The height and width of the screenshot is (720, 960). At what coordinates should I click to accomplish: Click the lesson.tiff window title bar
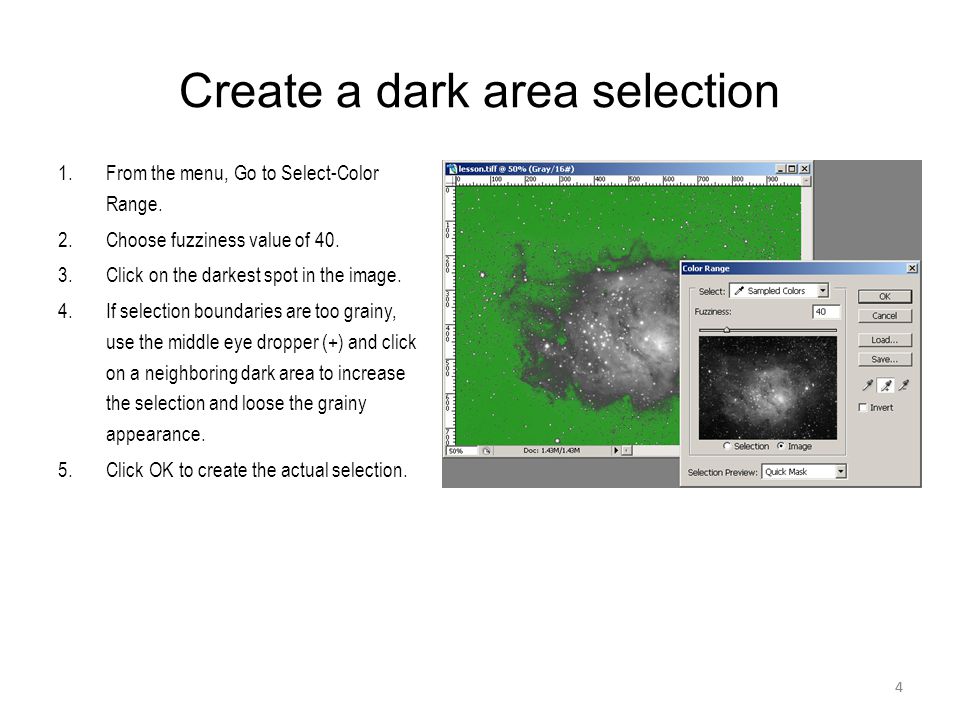(628, 169)
